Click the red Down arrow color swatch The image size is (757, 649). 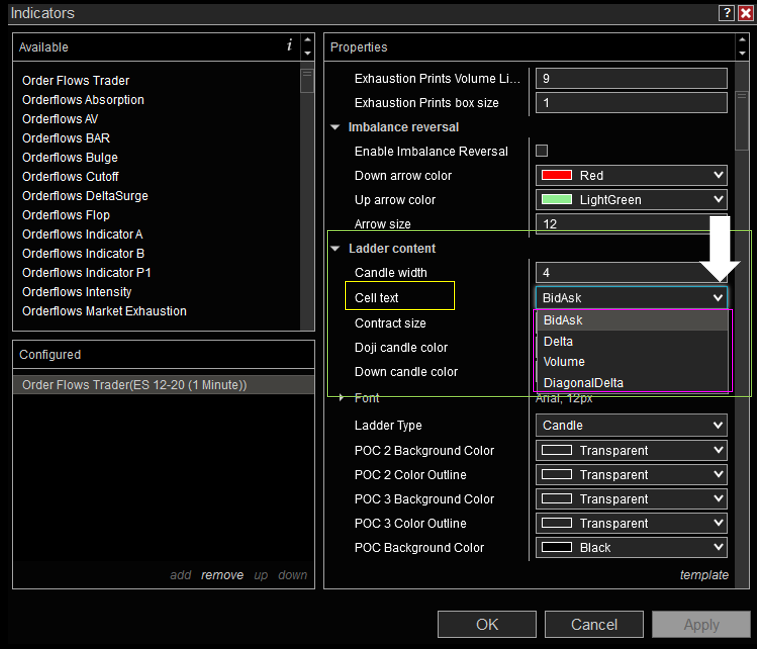[x=556, y=175]
